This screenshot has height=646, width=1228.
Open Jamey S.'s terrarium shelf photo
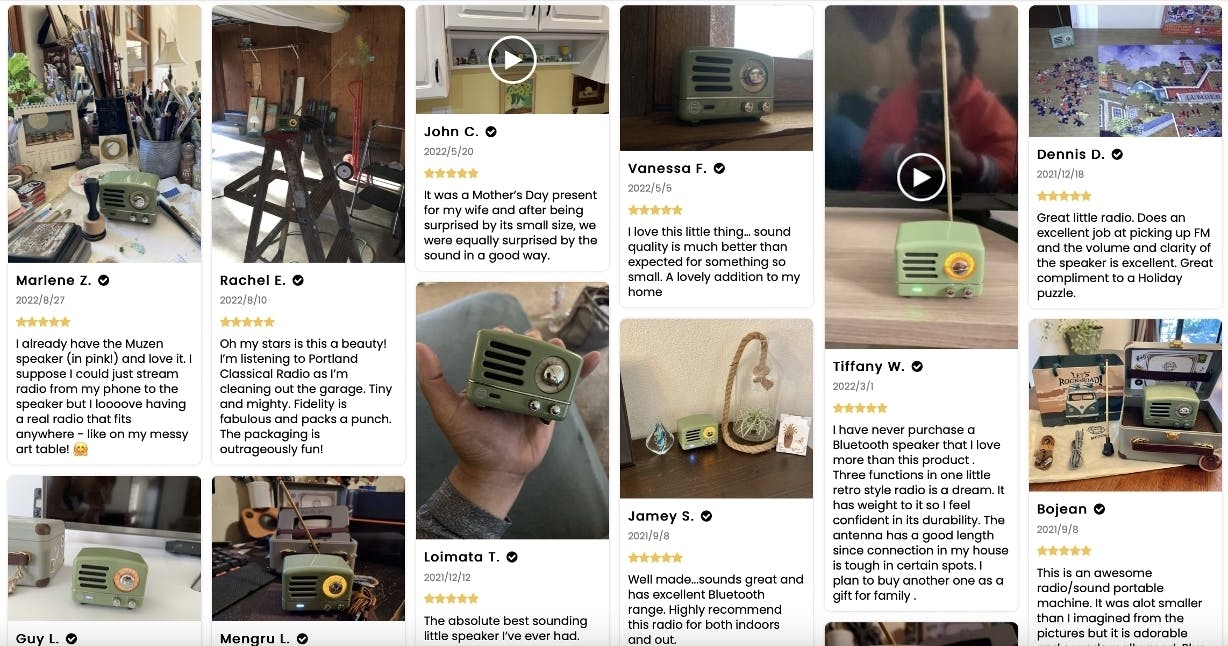click(716, 409)
